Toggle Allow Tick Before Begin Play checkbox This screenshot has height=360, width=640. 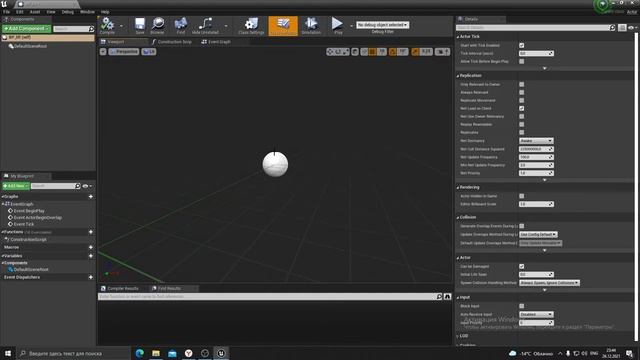[522, 61]
